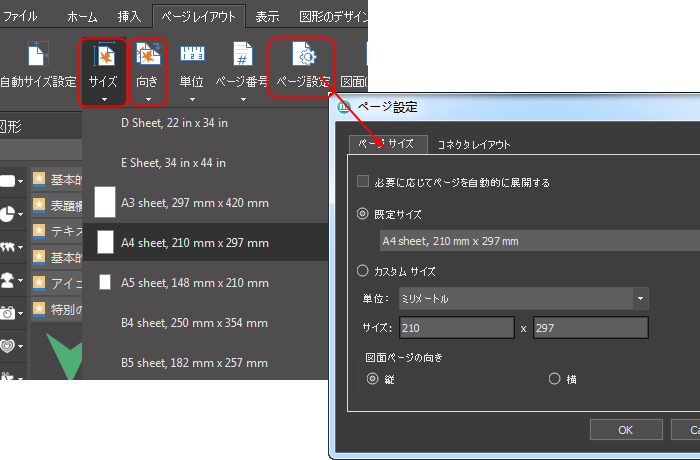The image size is (700, 460).
Task: Open the A4 sheet preset size combo
Action: (540, 241)
